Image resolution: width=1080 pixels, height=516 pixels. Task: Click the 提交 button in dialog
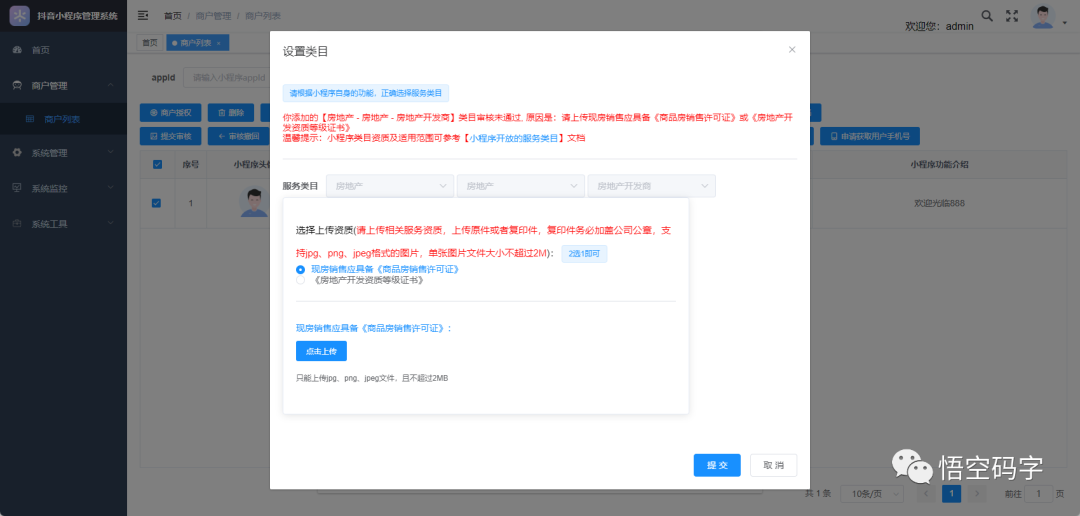717,465
